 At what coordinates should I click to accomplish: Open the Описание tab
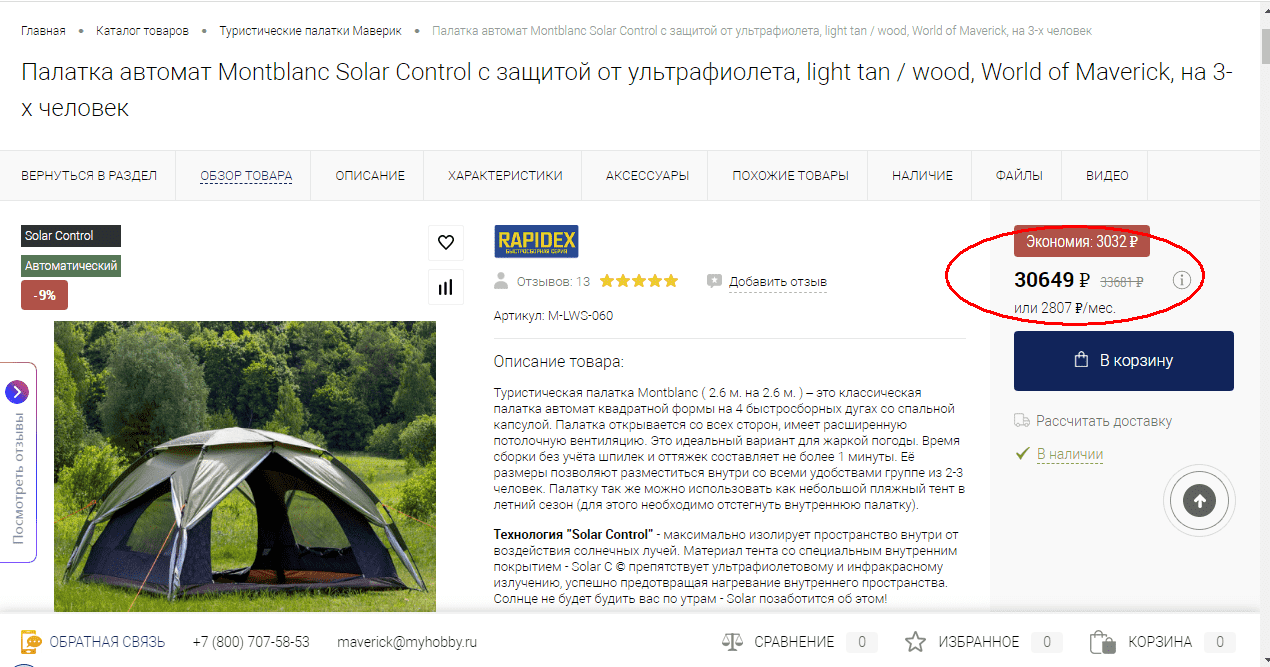coord(370,175)
